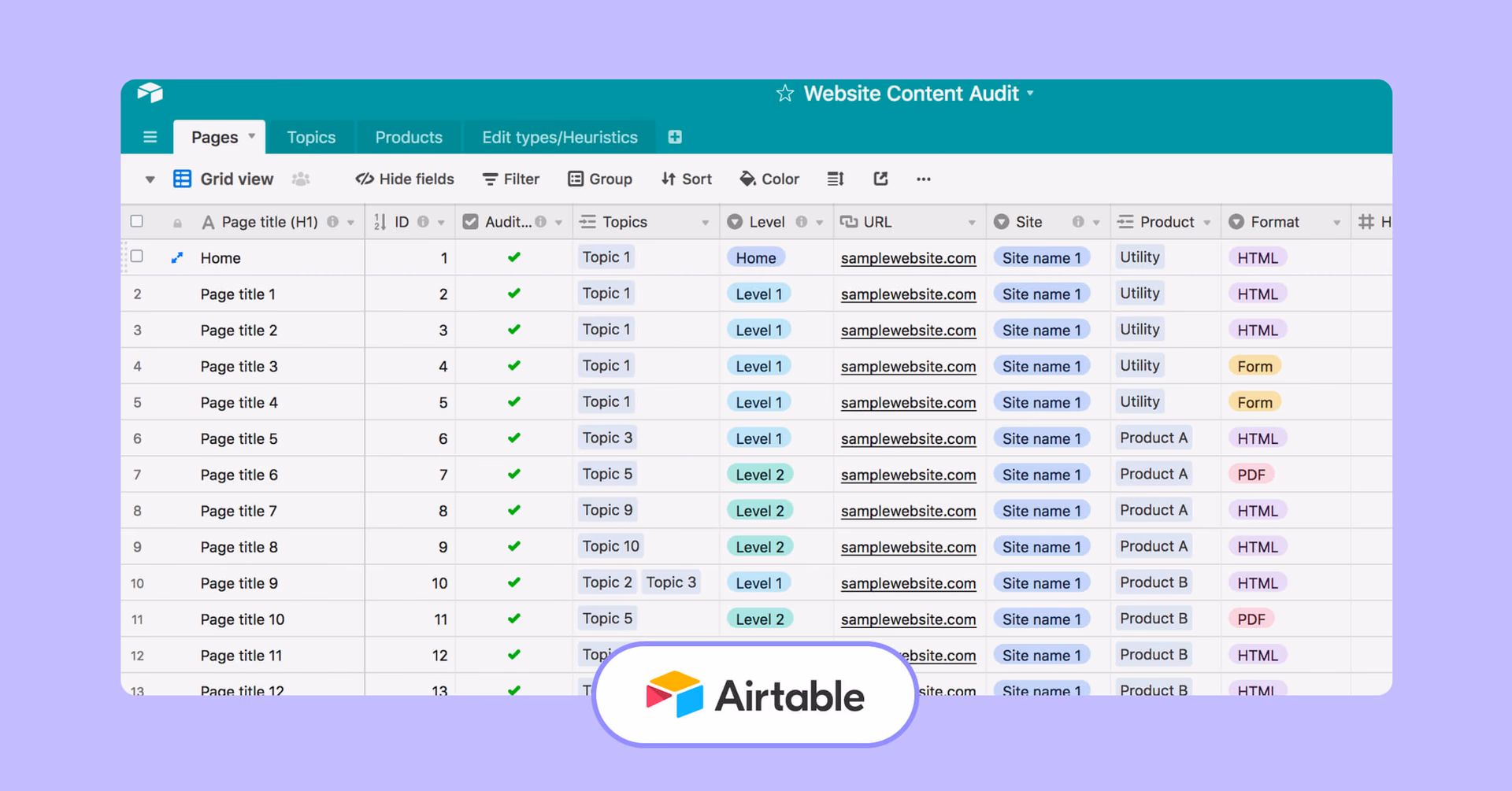
Task: Select the Filter icon in the toolbar
Action: coord(490,179)
